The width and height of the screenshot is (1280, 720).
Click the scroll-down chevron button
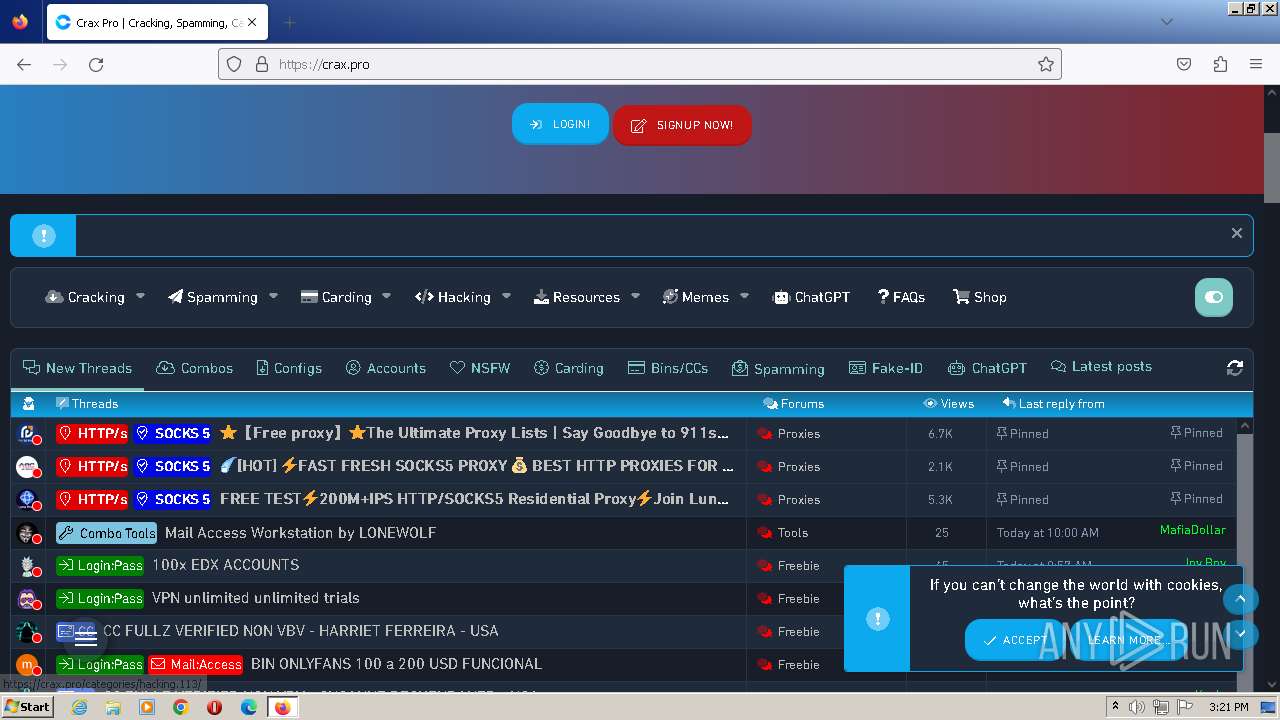point(1240,633)
